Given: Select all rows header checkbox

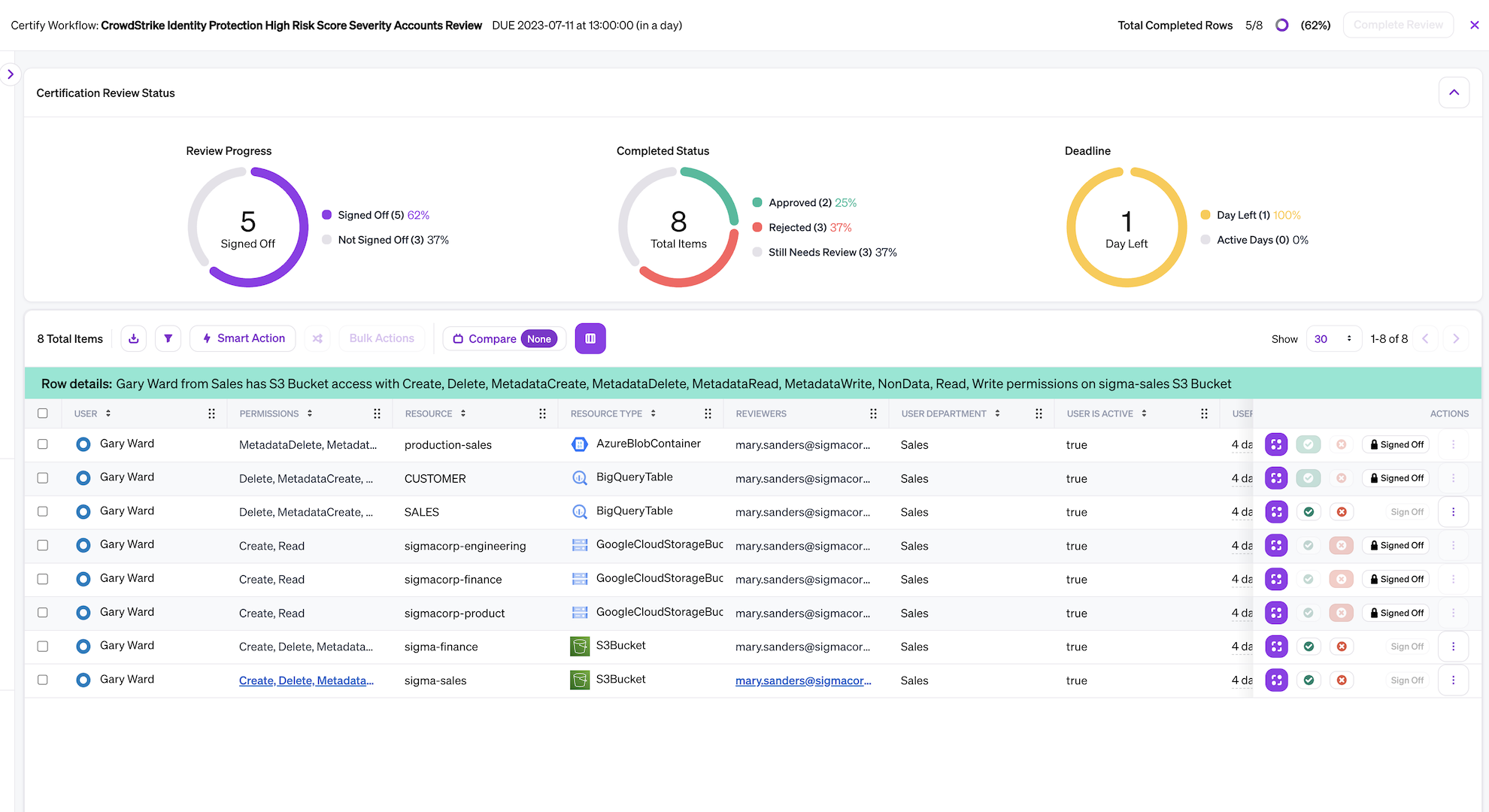Looking at the screenshot, I should click(x=43, y=414).
